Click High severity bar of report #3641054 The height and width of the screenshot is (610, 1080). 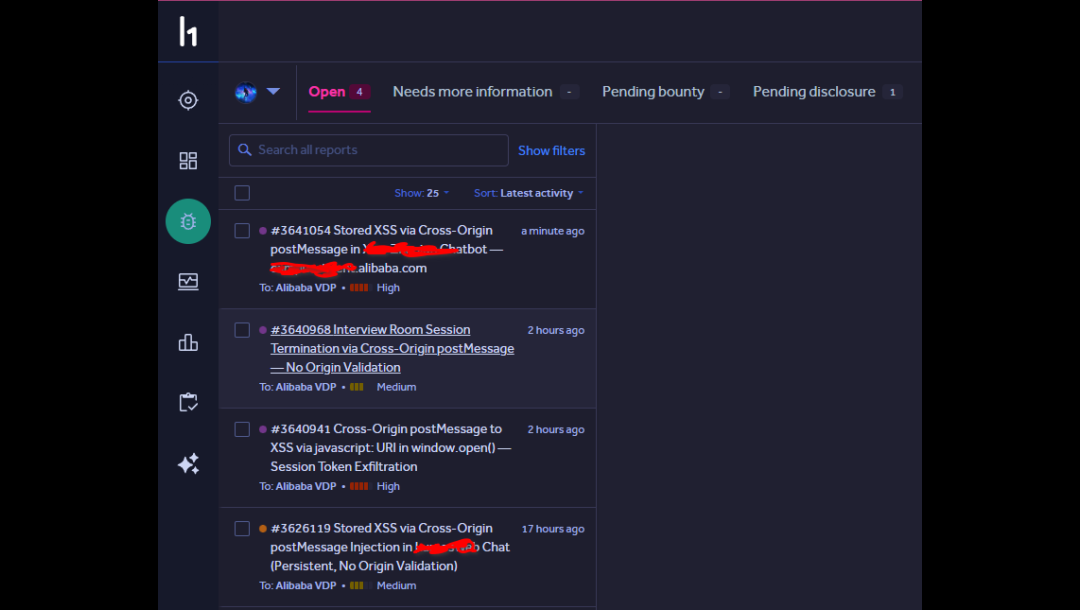point(360,288)
